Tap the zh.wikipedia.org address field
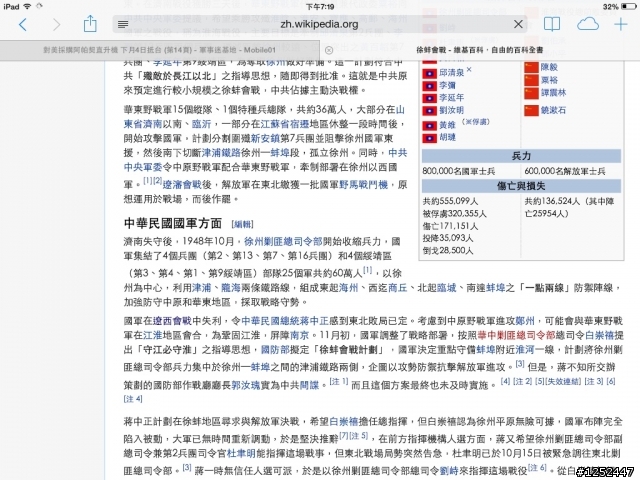640x480 pixels. tap(319, 24)
